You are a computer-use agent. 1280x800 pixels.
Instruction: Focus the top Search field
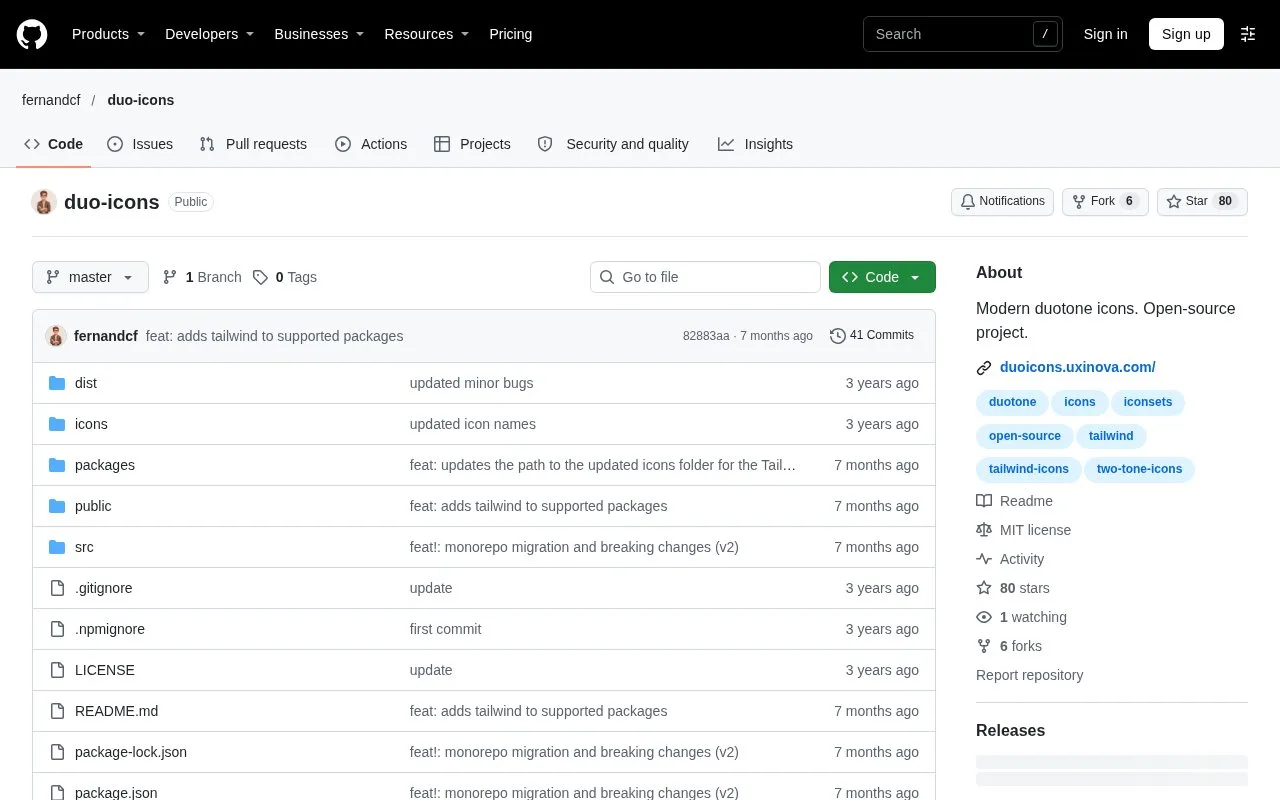point(962,34)
